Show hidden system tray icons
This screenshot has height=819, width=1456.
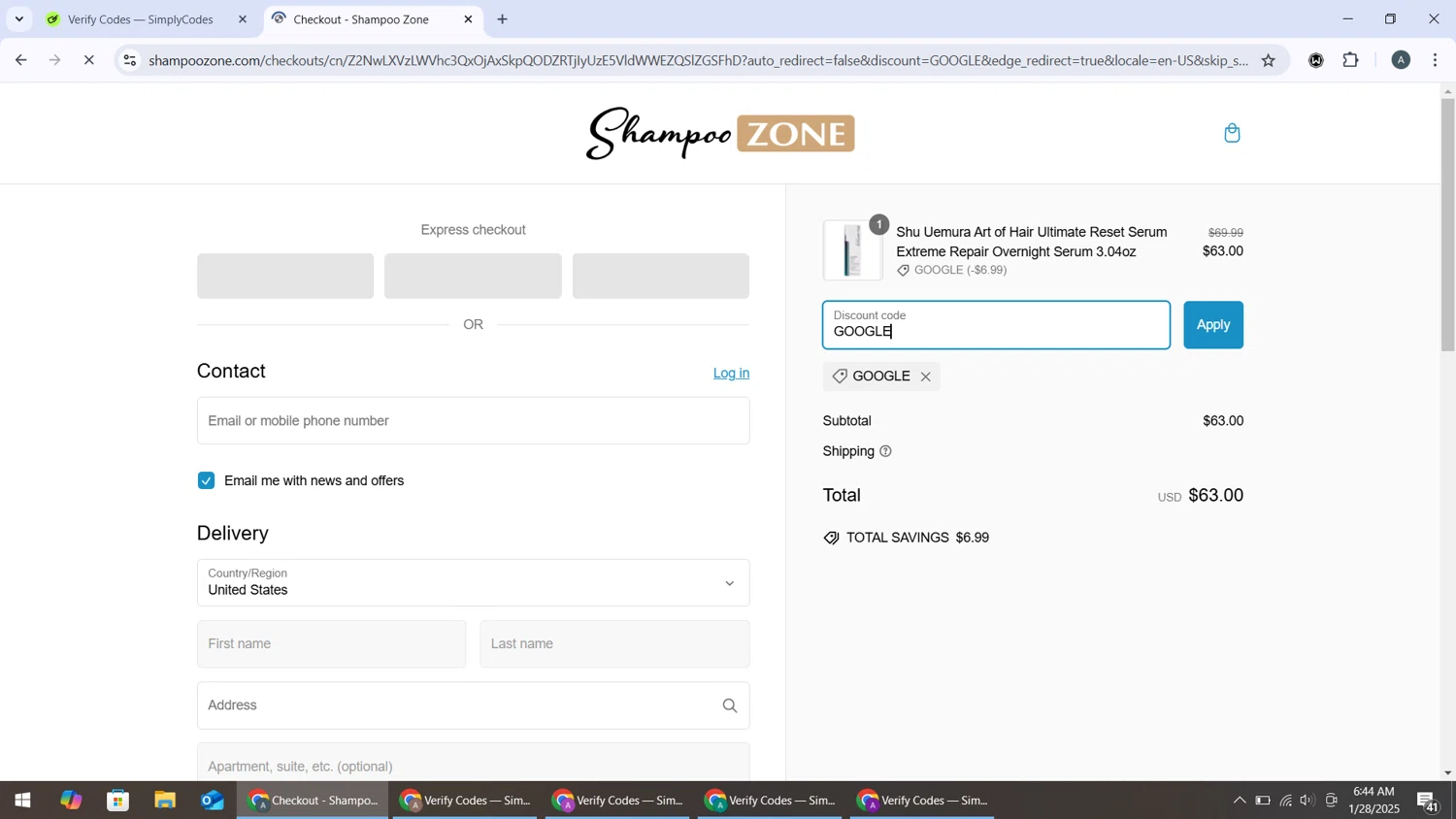(1239, 801)
